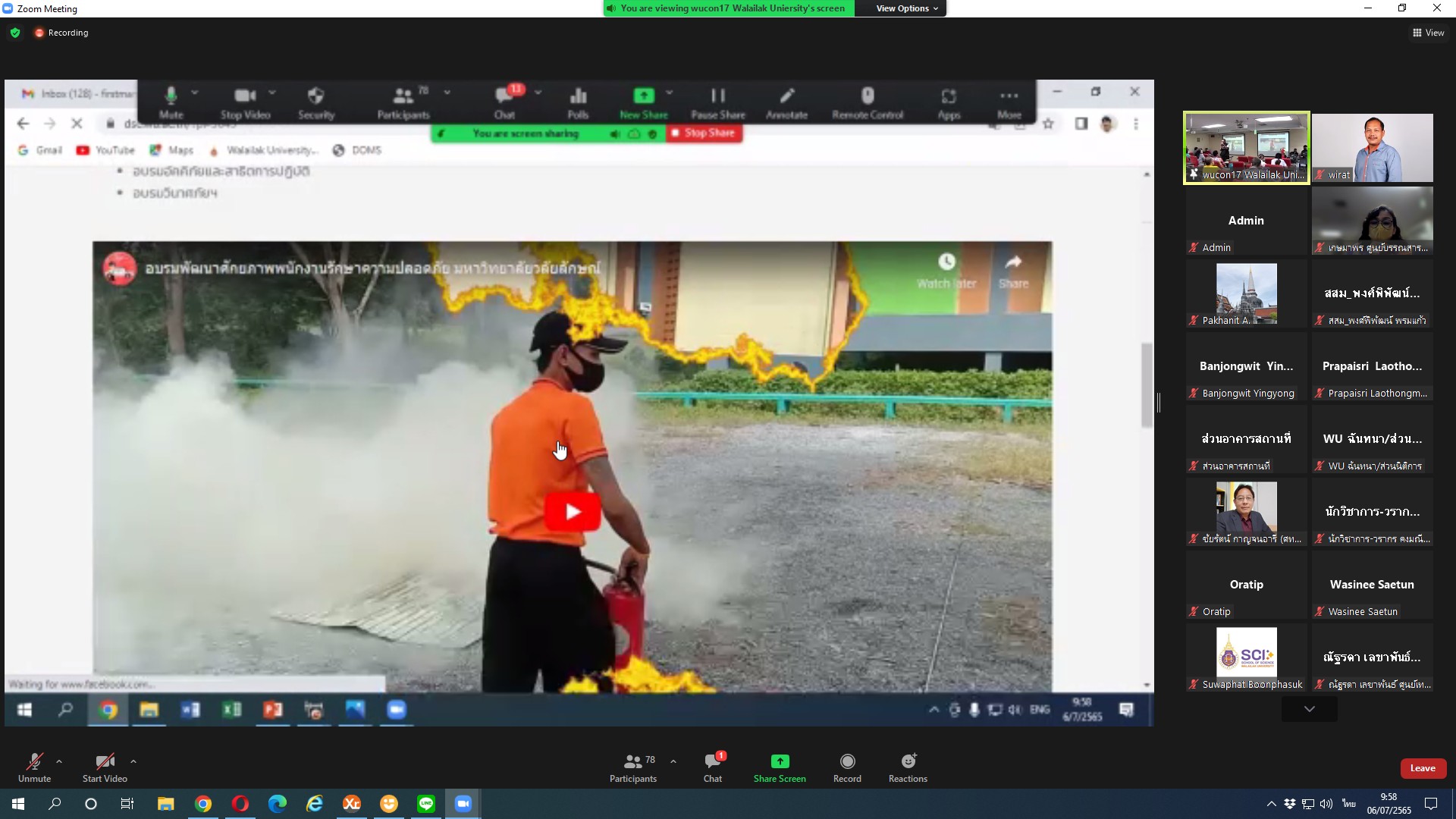Screen dimensions: 1456x819
Task: Click the green Share Screen icon
Action: (780, 761)
